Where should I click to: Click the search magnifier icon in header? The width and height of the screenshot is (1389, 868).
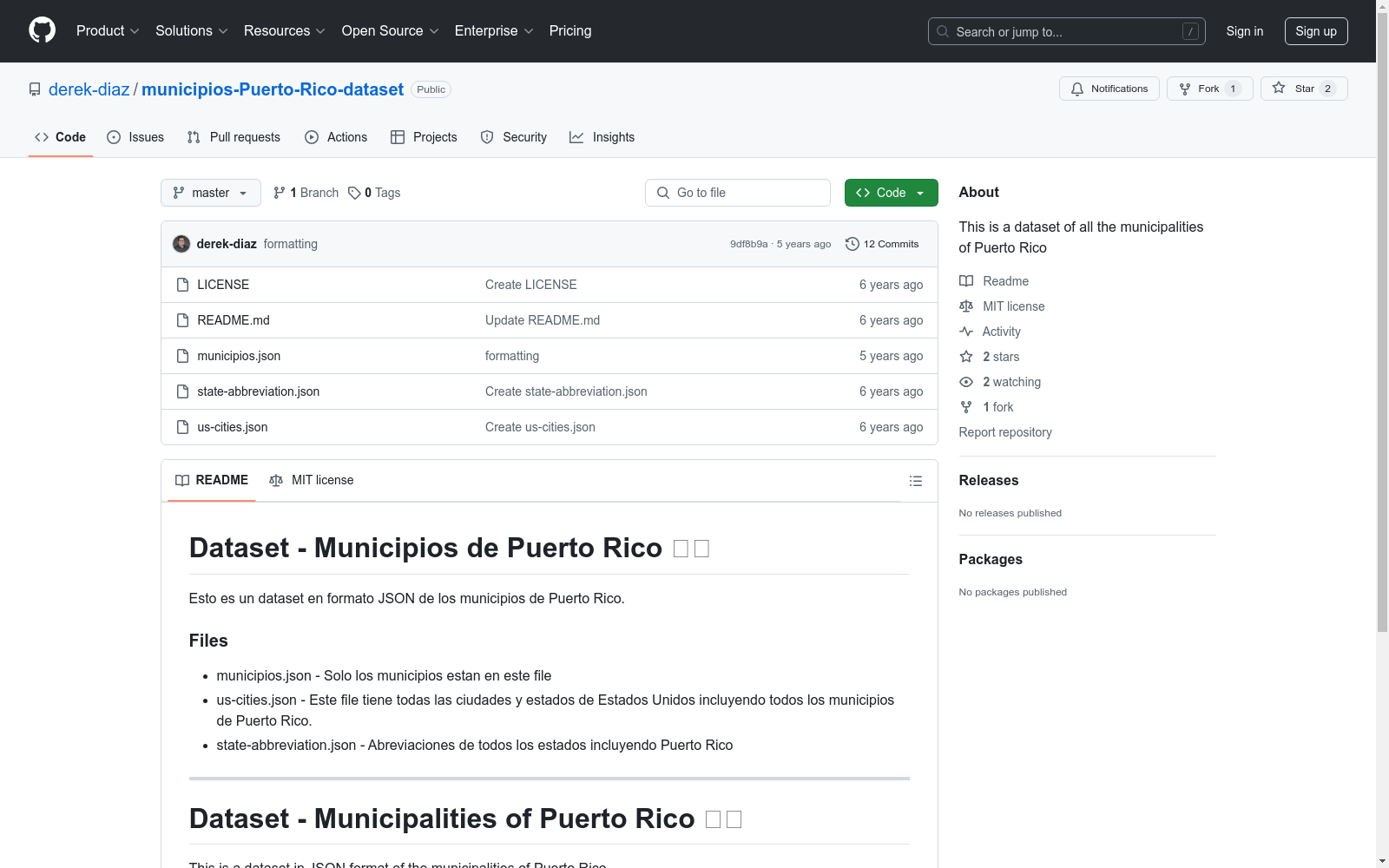click(943, 31)
